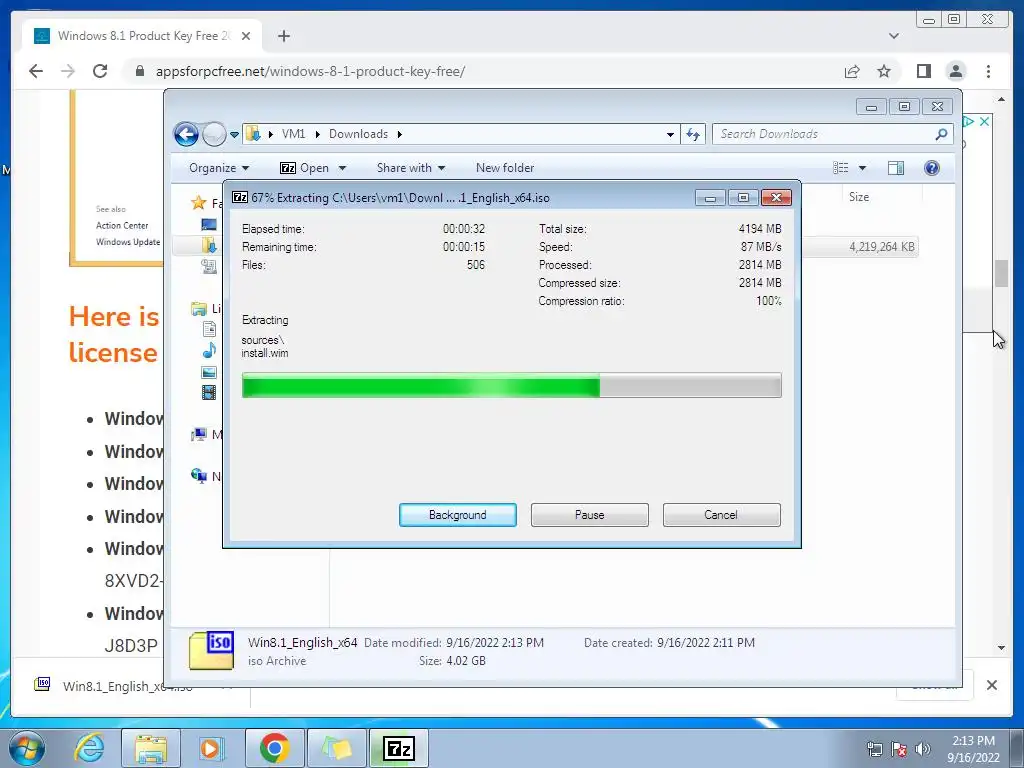This screenshot has width=1024, height=768.
Task: Open Chrome three-dot menu
Action: 988,71
